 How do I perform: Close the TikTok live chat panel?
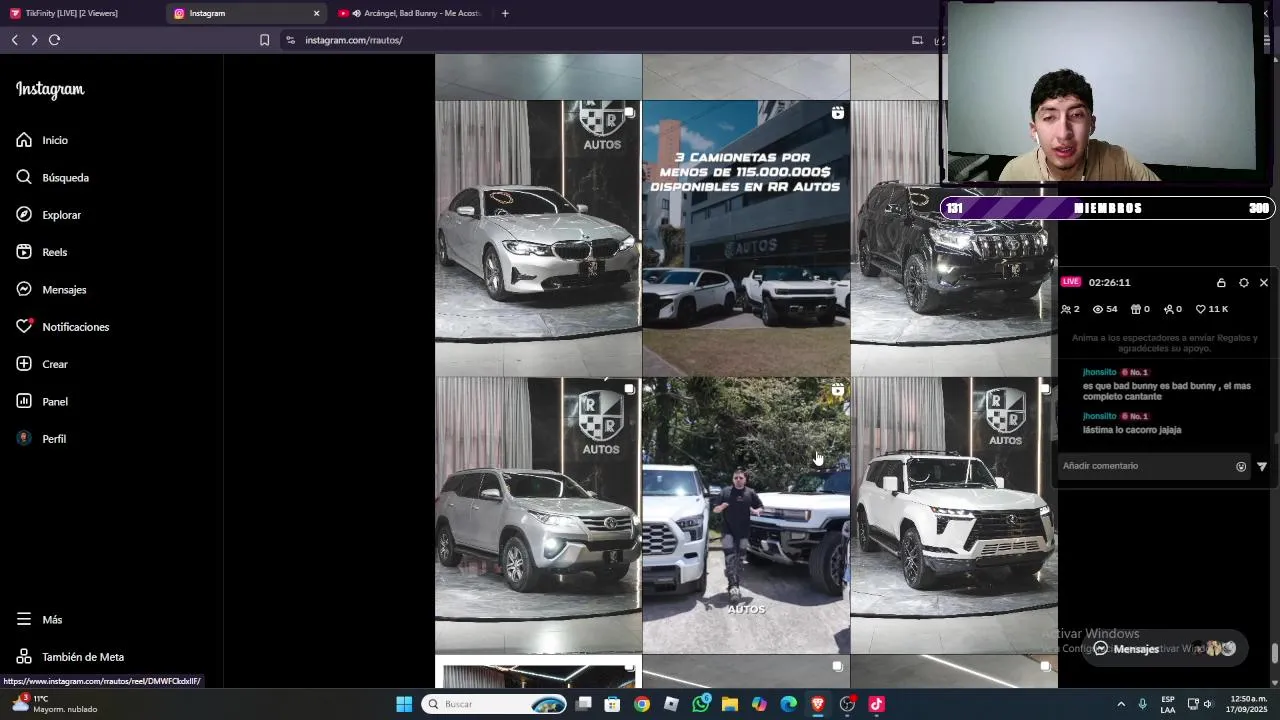[x=1264, y=283]
